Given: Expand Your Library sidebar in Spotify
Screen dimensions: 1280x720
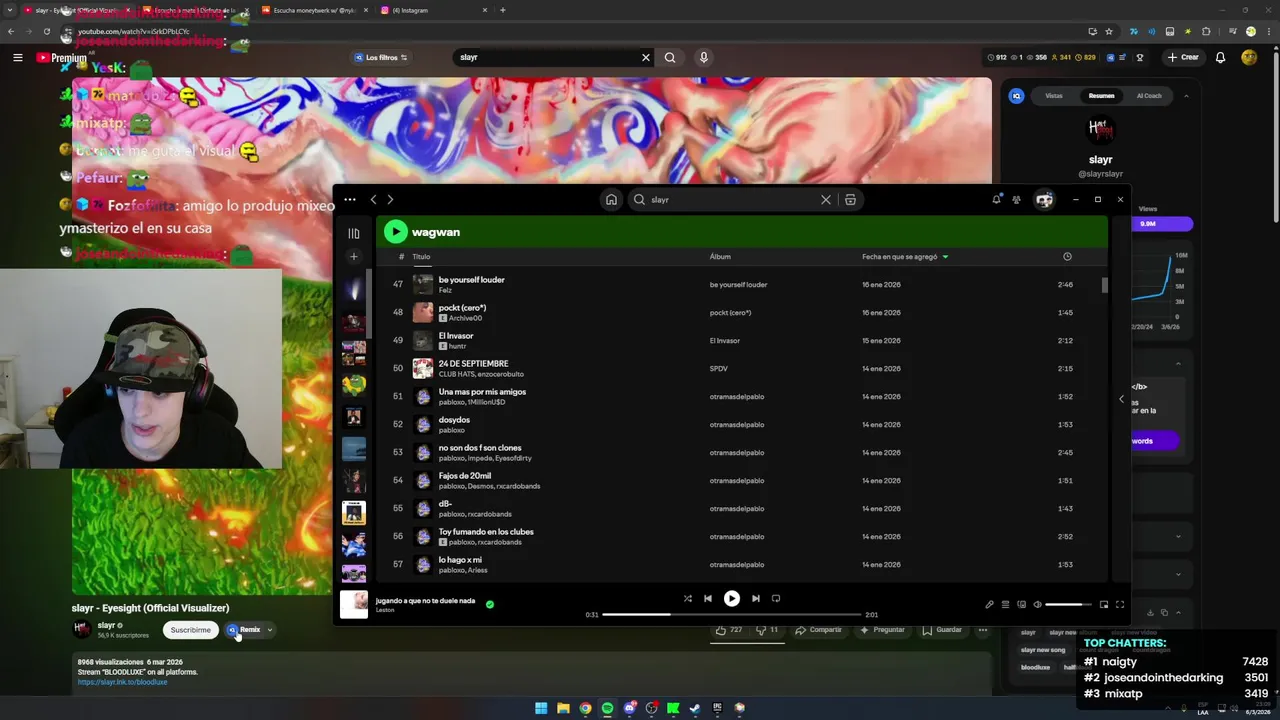Looking at the screenshot, I should (354, 233).
